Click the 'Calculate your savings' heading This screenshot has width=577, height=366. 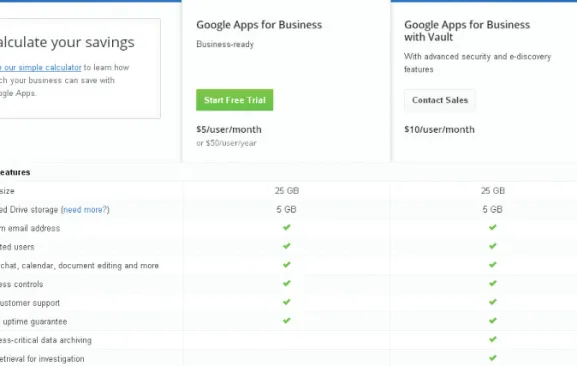pos(67,42)
